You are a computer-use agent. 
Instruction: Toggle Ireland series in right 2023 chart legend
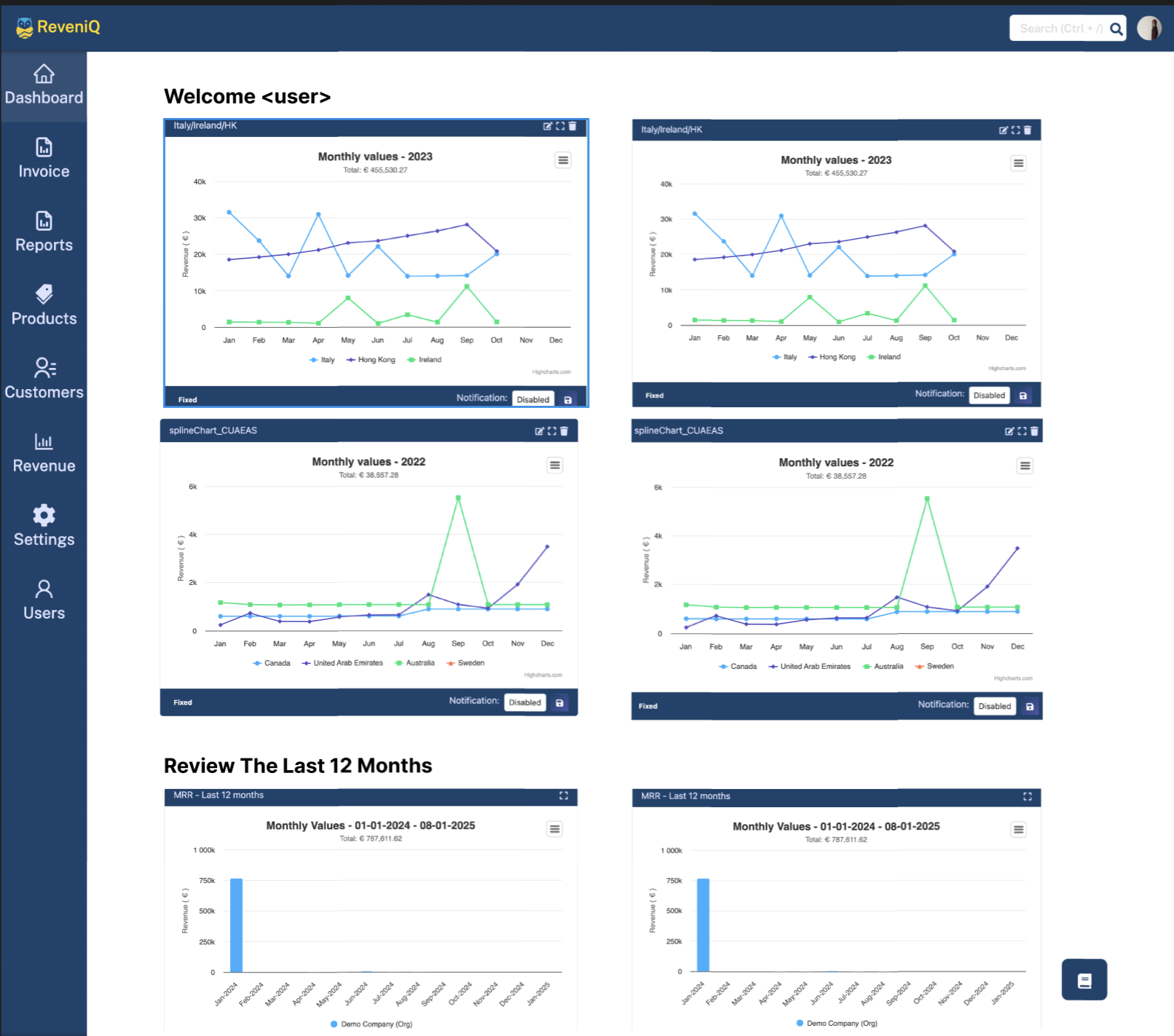coord(884,357)
